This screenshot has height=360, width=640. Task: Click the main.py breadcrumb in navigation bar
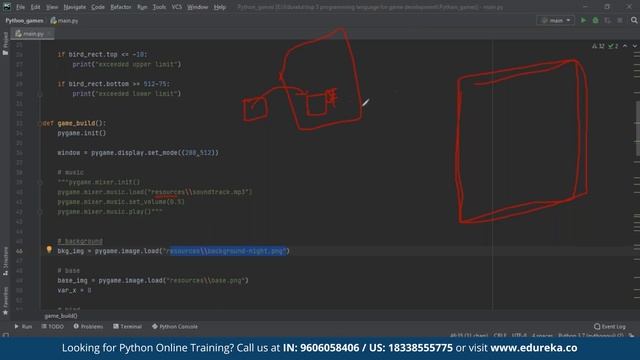click(x=64, y=20)
